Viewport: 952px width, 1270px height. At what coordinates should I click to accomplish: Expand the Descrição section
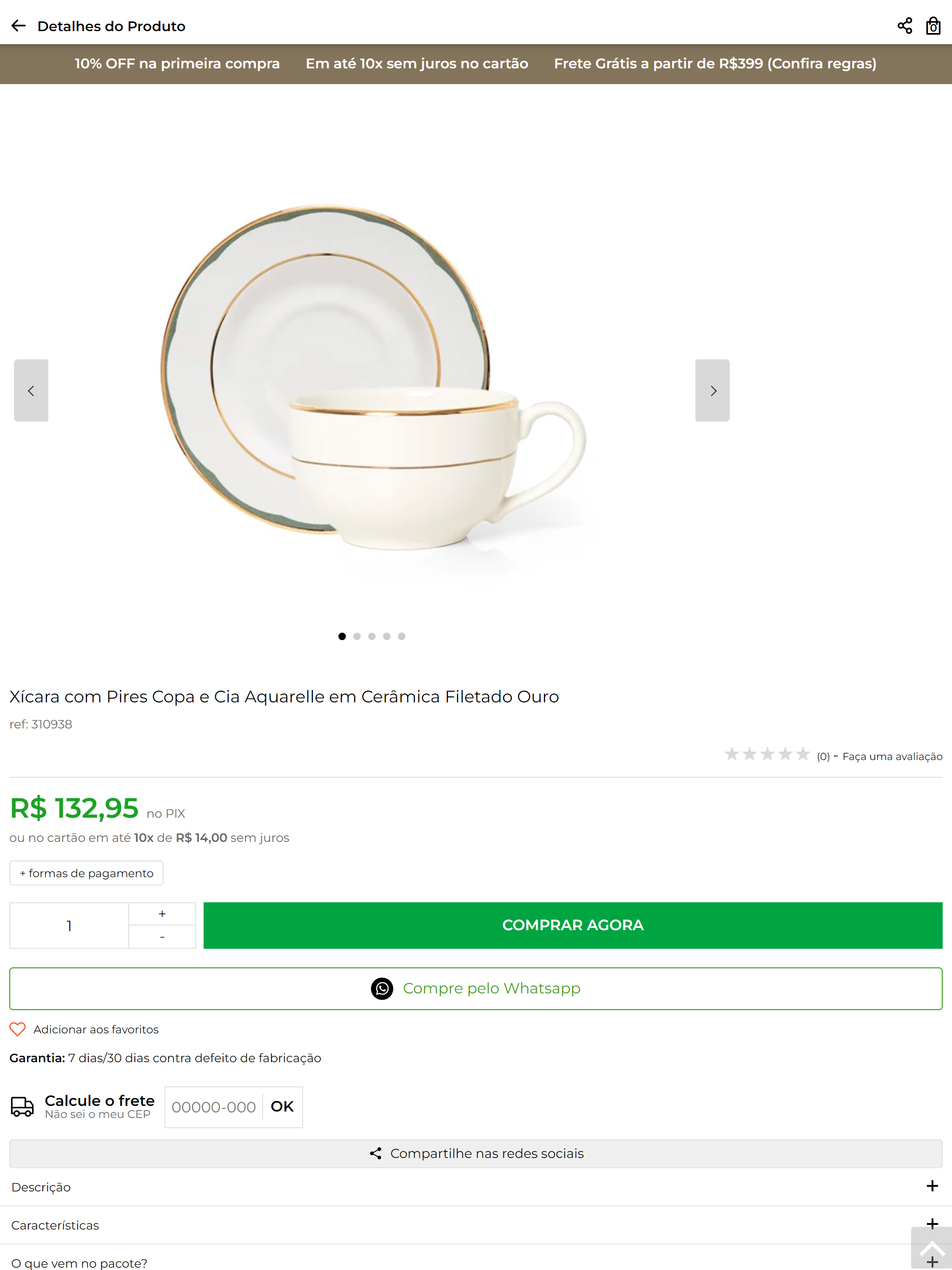pos(476,1187)
